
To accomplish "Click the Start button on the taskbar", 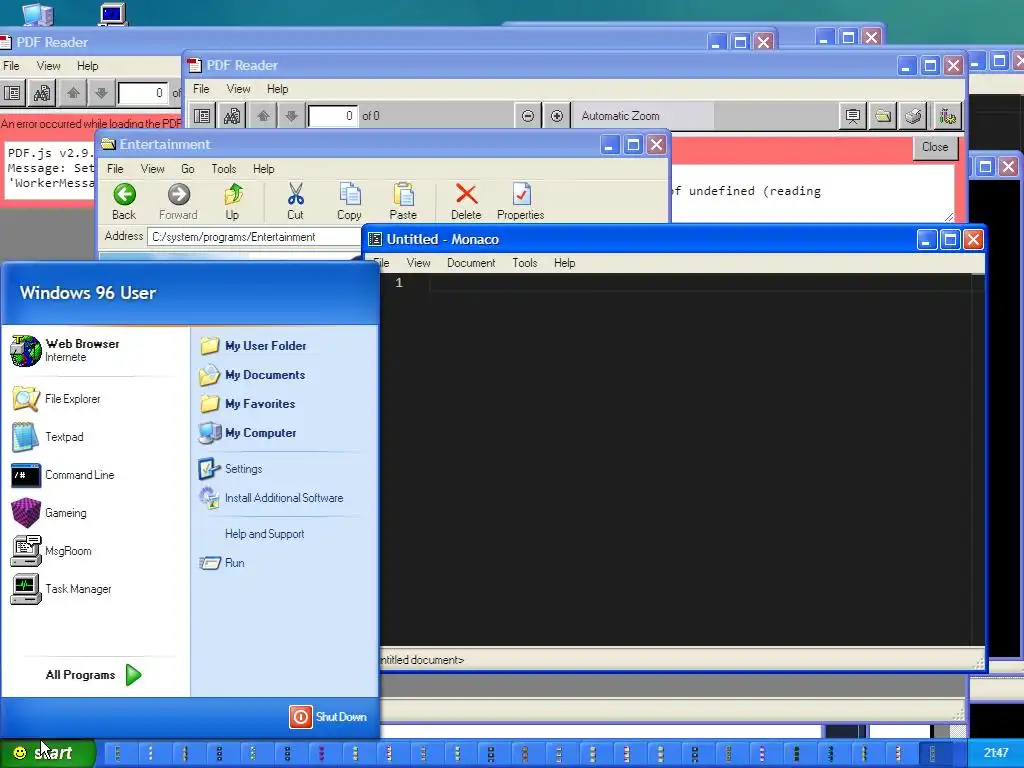I will [x=47, y=753].
